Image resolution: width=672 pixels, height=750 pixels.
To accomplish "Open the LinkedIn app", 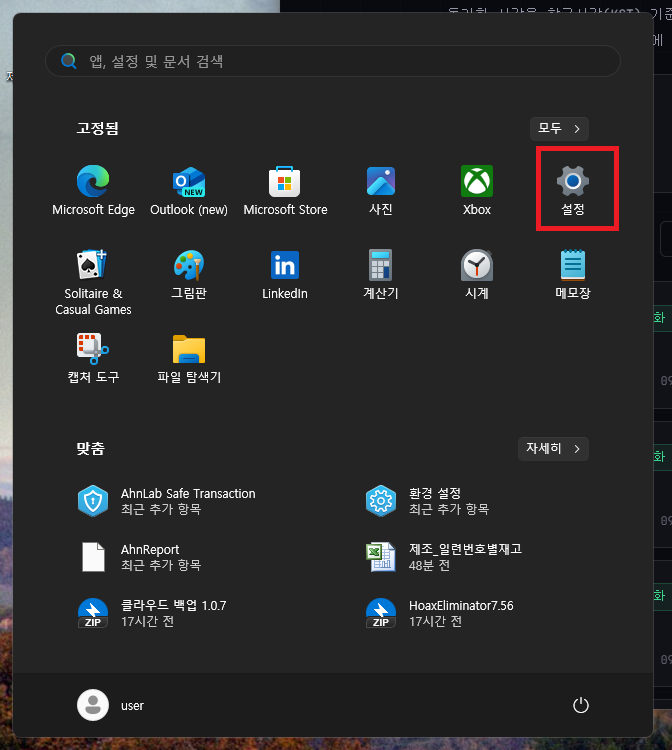I will pos(285,274).
